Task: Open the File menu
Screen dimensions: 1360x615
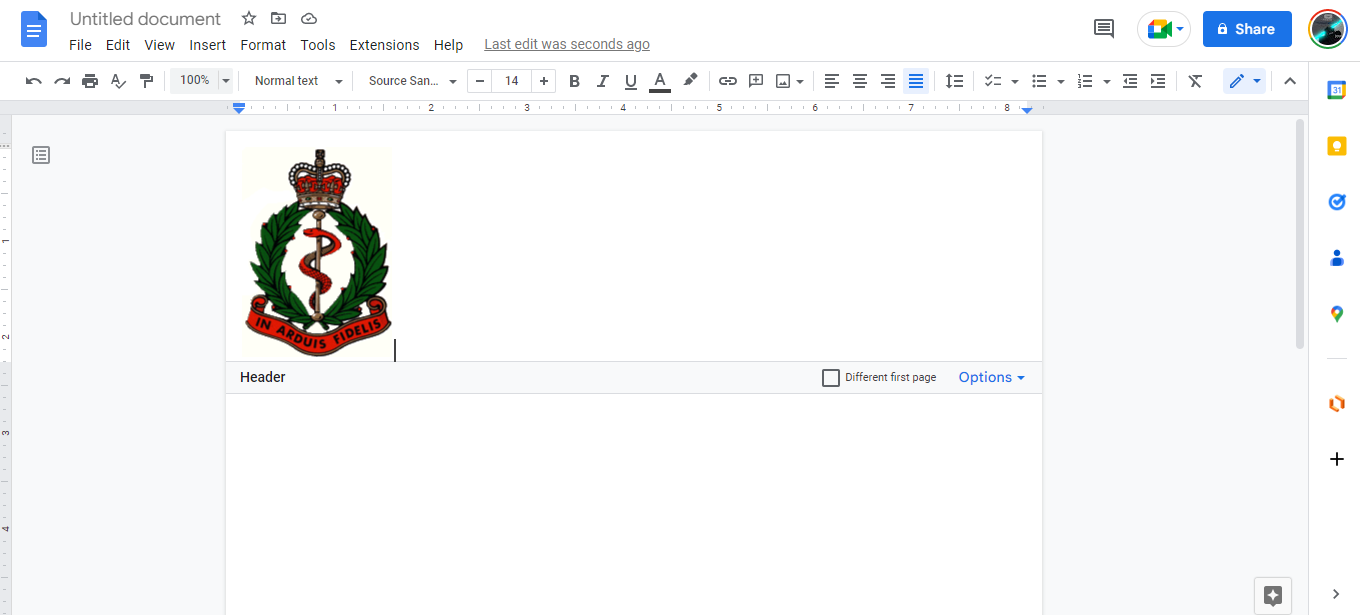Action: [x=80, y=45]
